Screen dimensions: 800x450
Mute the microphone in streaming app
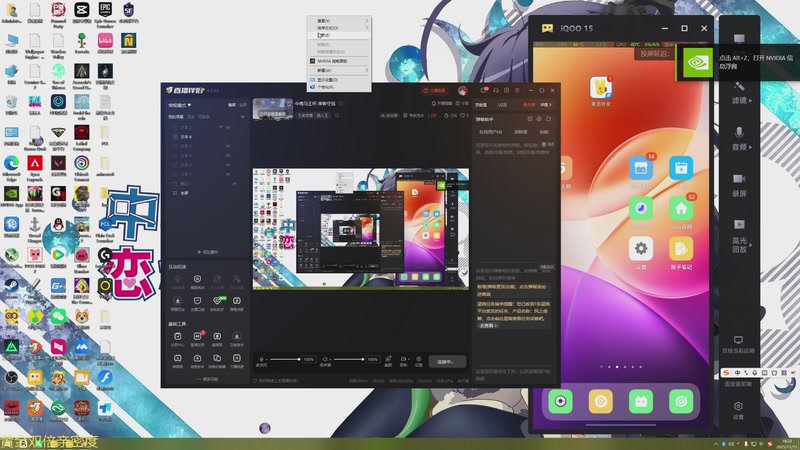tap(263, 359)
